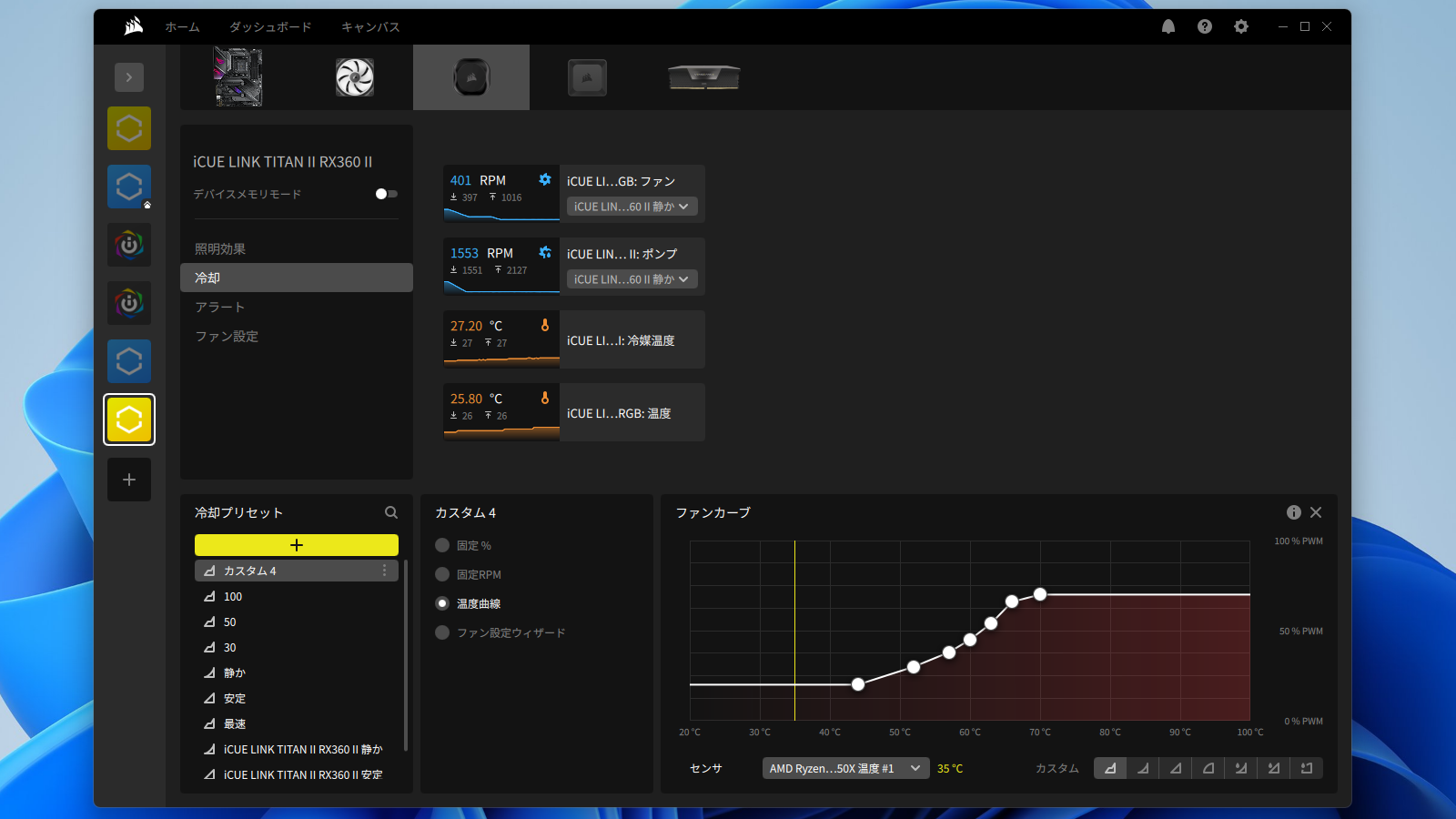Open 照明効果 menu item

coord(297,248)
